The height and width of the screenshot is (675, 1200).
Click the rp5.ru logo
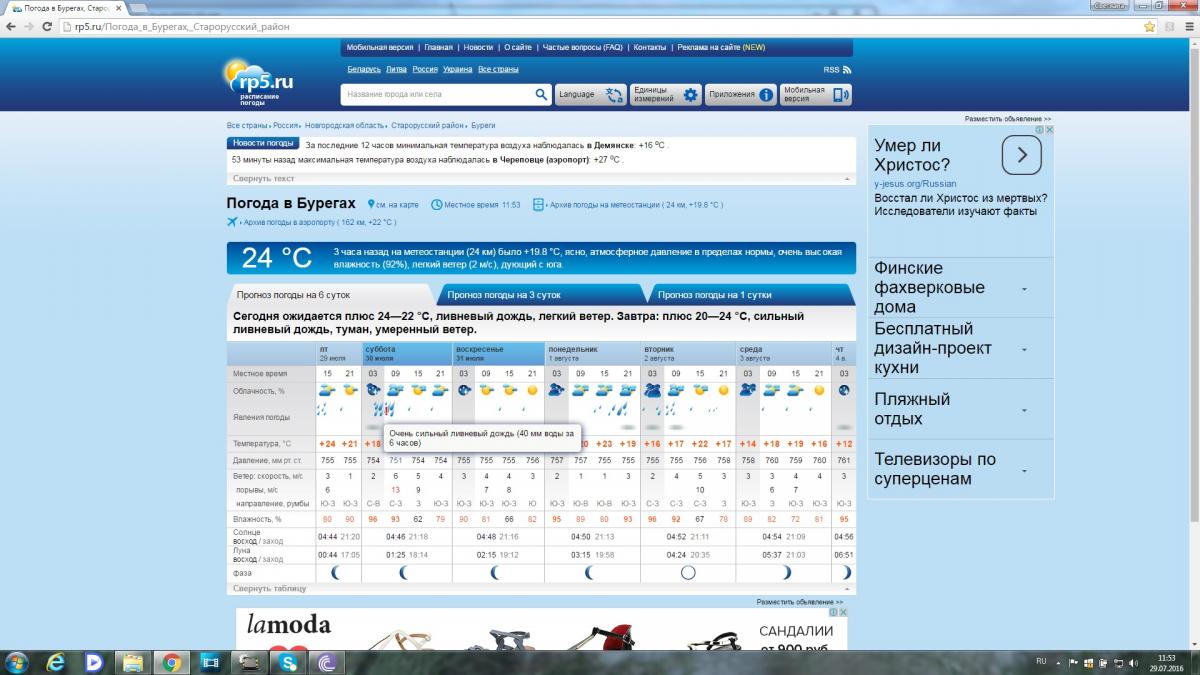(x=259, y=79)
